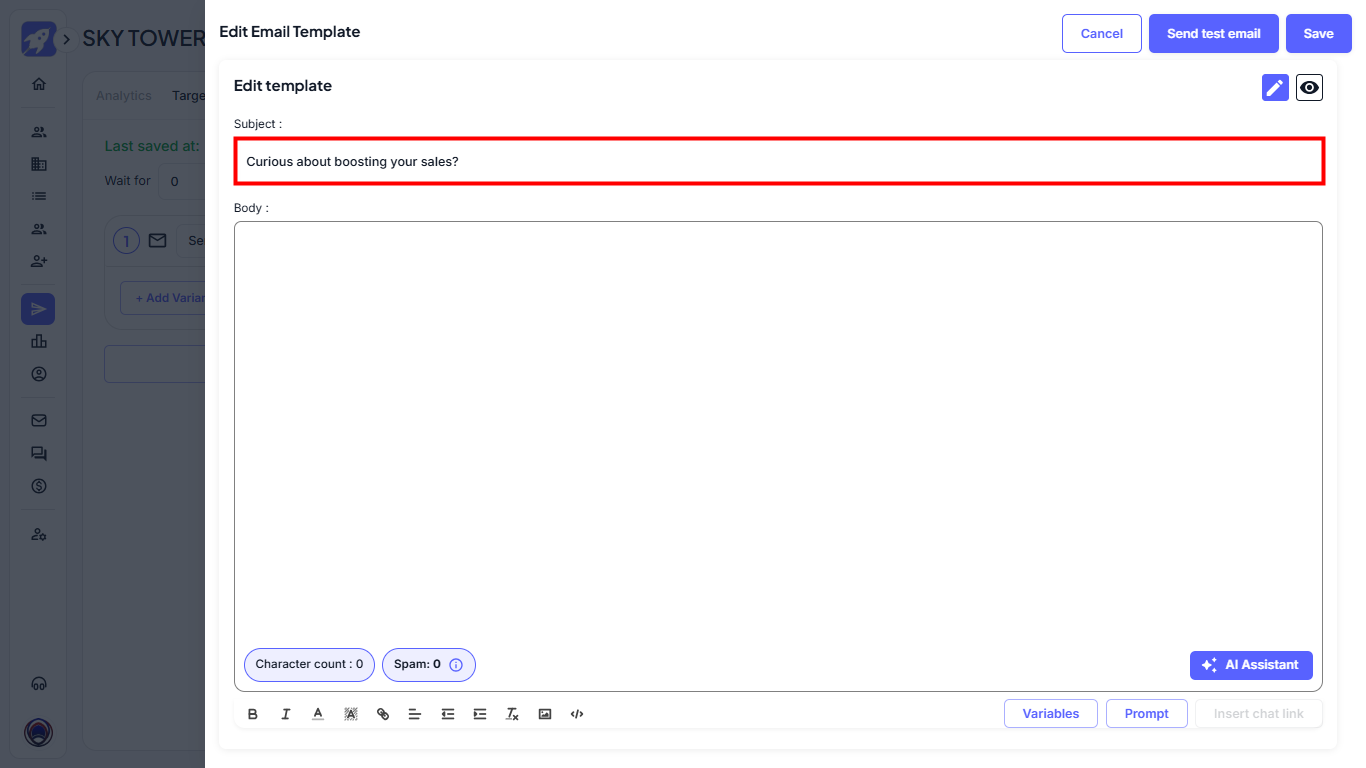The width and height of the screenshot is (1366, 768).
Task: Save the email template
Action: (1318, 33)
